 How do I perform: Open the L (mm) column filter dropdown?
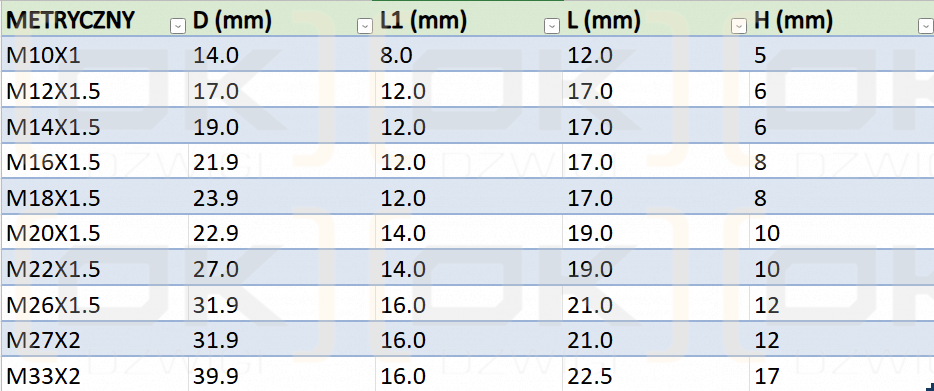(x=739, y=26)
